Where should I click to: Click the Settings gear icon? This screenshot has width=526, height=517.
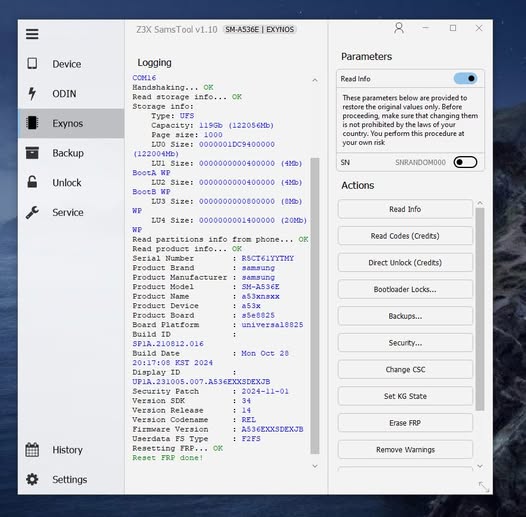(x=32, y=479)
